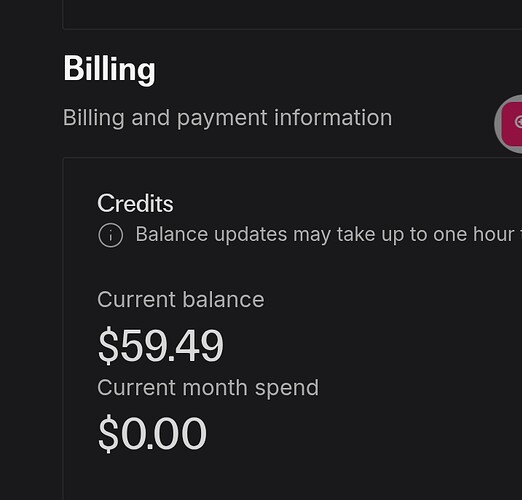Click the pink add credits button body
This screenshot has width=522, height=500.
tap(512, 124)
